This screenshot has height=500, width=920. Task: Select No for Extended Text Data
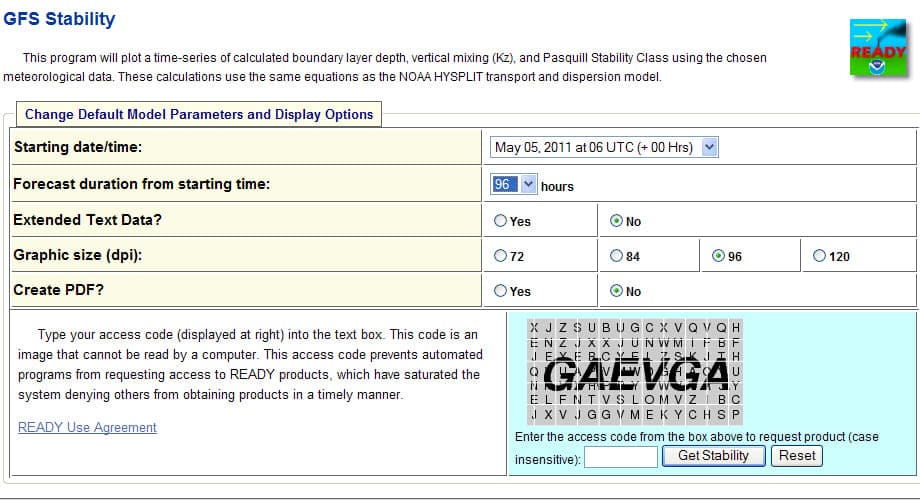tap(616, 221)
